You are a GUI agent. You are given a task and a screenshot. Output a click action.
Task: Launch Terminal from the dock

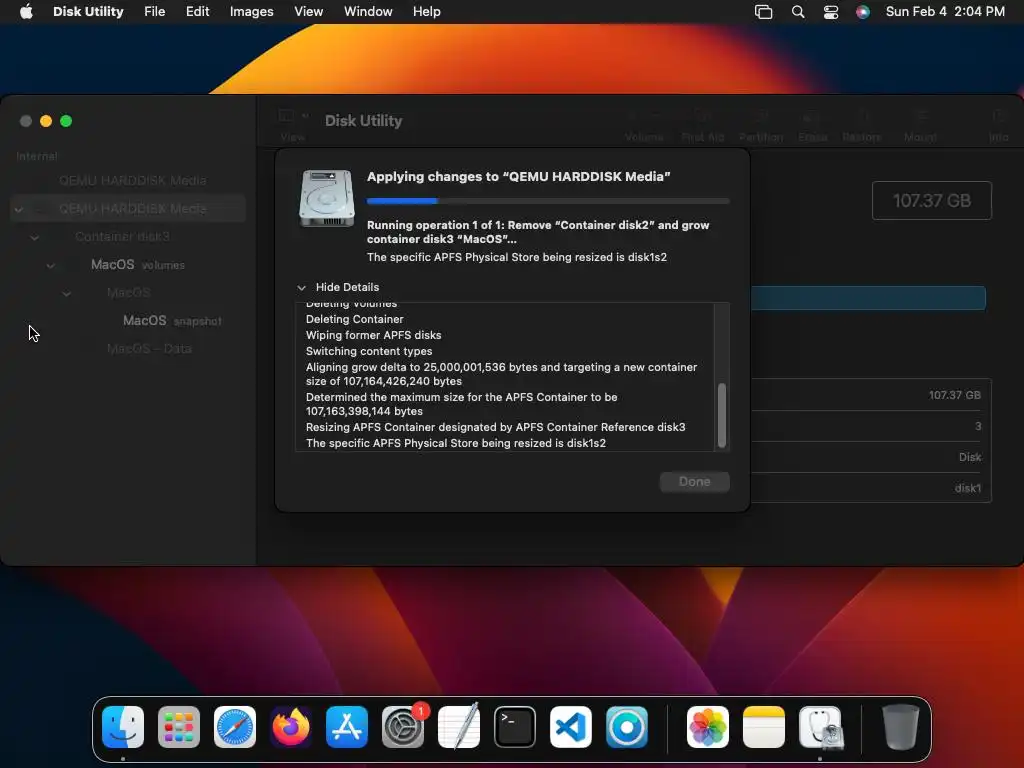[x=515, y=727]
